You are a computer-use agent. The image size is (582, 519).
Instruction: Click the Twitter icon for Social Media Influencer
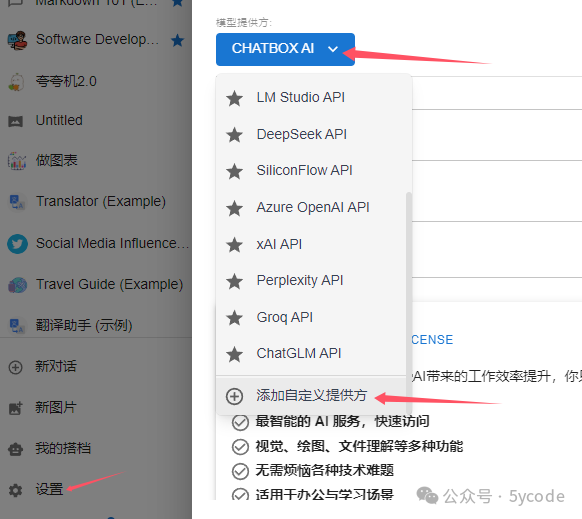[x=17, y=244]
